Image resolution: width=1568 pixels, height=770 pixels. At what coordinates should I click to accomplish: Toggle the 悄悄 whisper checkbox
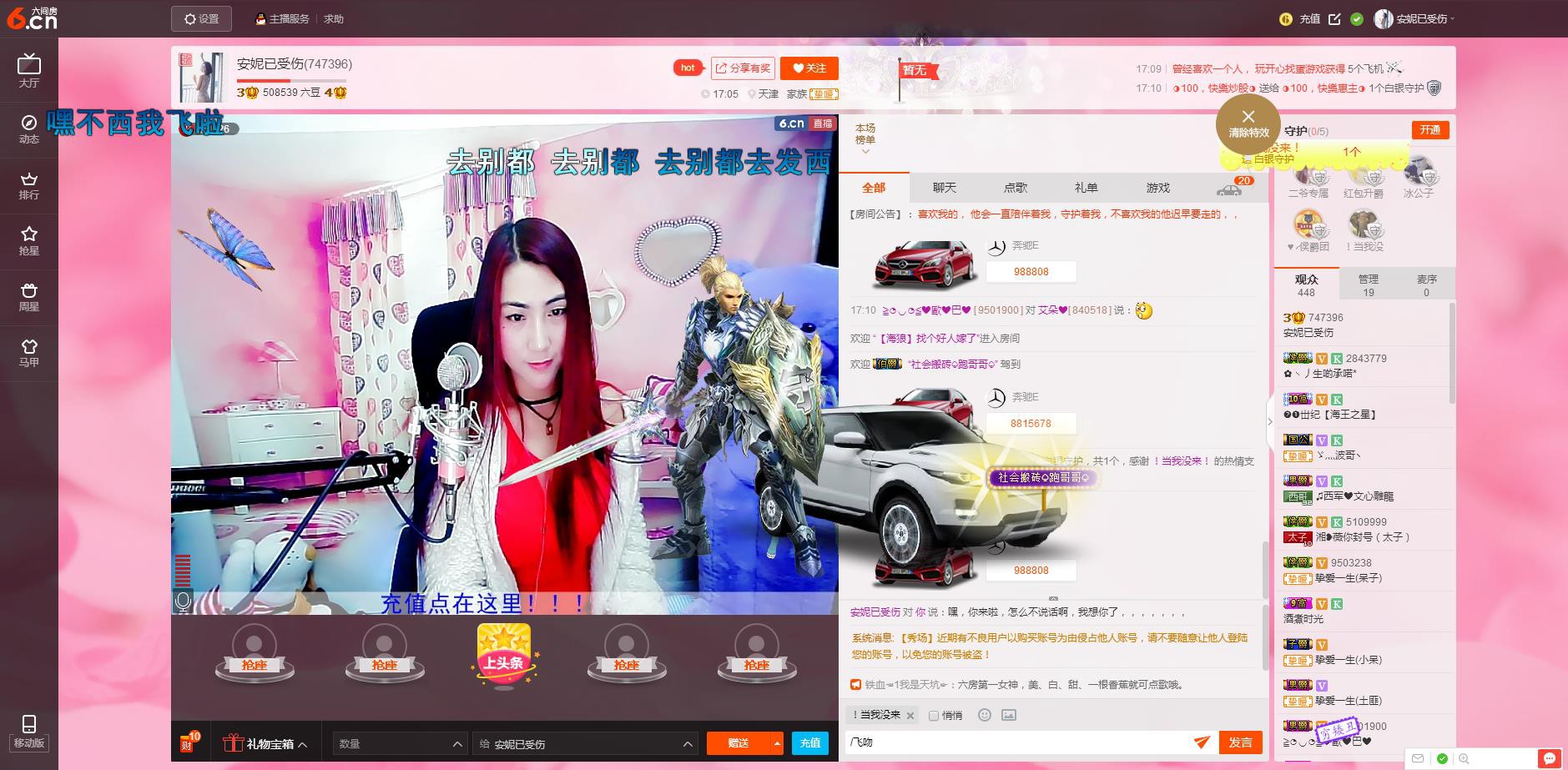tap(934, 716)
